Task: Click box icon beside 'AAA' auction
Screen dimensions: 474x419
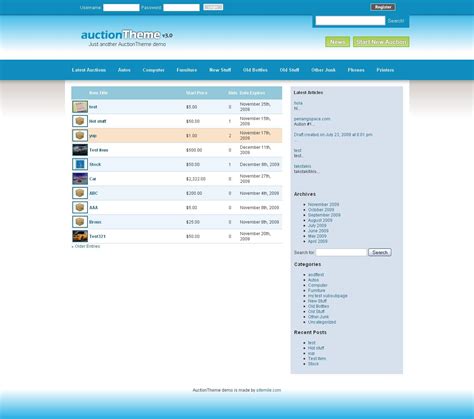Action: (x=80, y=207)
